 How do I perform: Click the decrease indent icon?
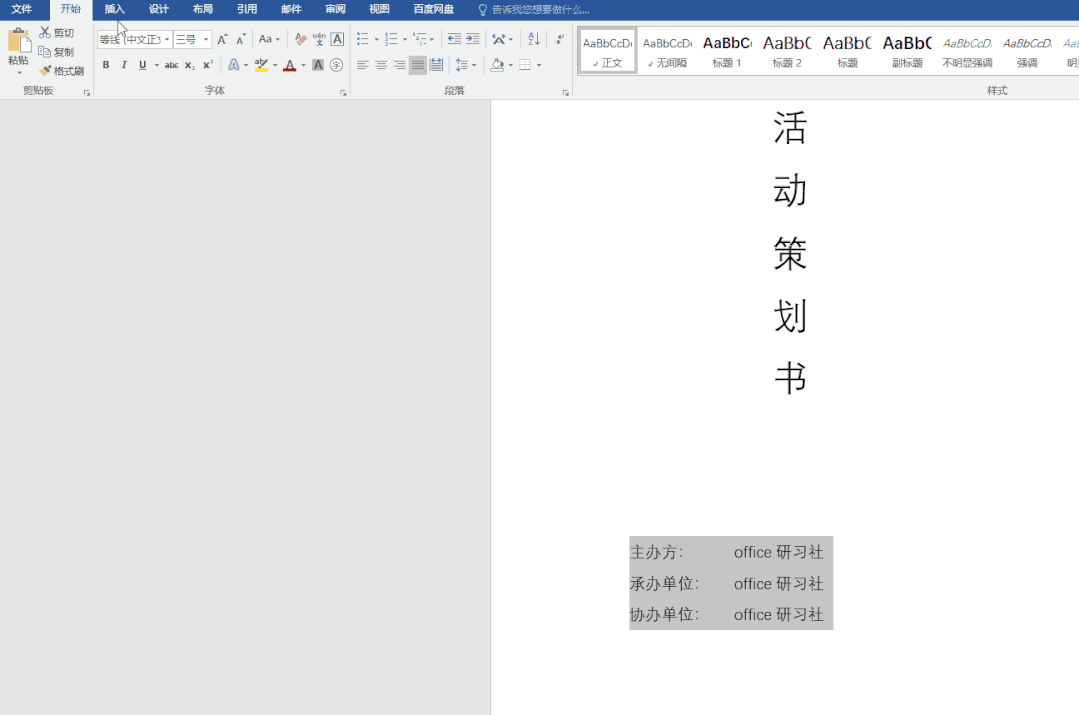454,39
